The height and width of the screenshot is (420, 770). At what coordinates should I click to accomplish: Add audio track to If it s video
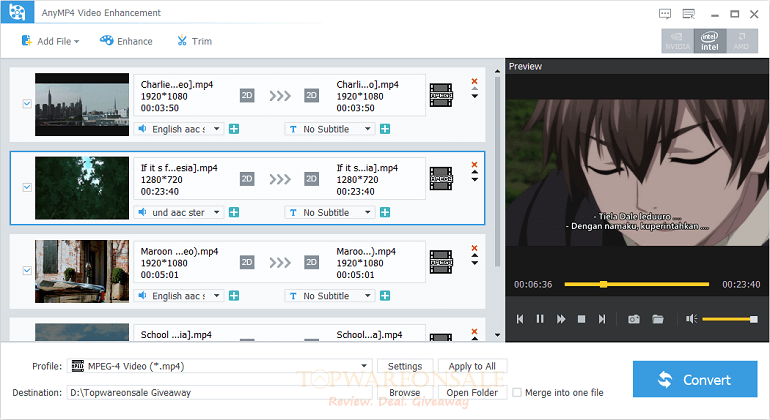click(234, 213)
